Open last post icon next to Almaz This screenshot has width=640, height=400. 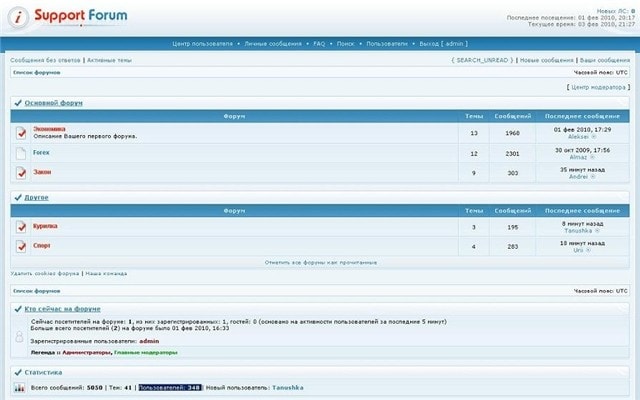592,157
